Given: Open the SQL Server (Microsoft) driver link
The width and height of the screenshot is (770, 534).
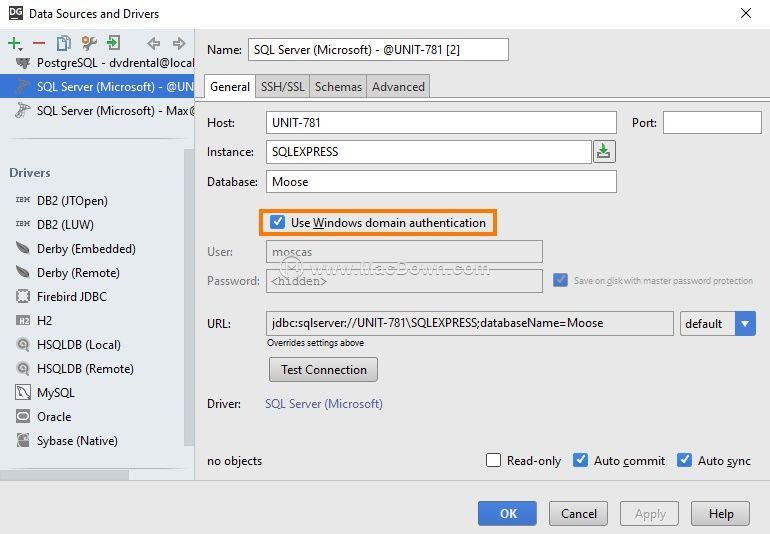Looking at the screenshot, I should pyautogui.click(x=324, y=404).
